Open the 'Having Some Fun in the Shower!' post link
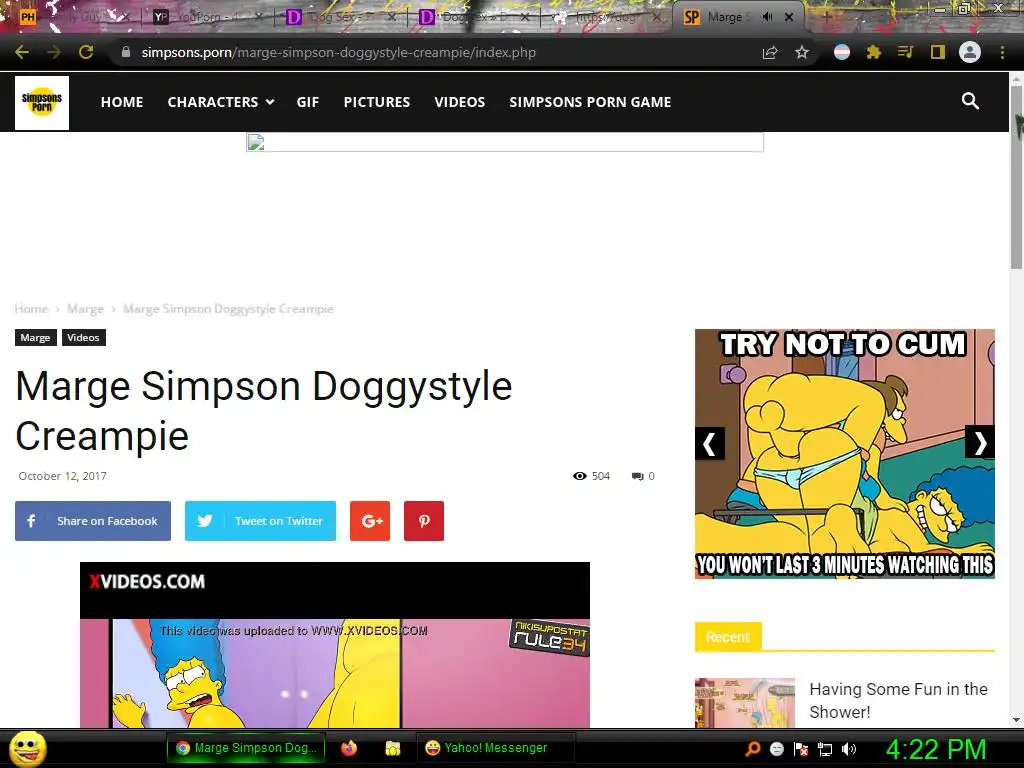Screen dimensions: 1024x768 click(899, 700)
